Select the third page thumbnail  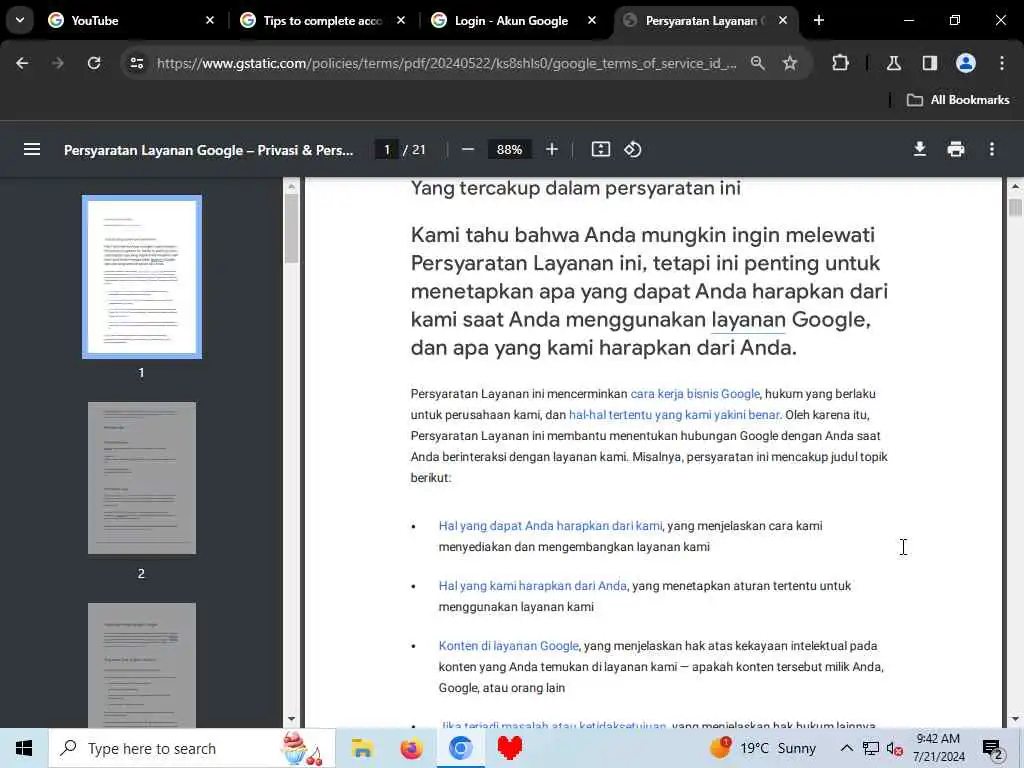click(x=142, y=665)
